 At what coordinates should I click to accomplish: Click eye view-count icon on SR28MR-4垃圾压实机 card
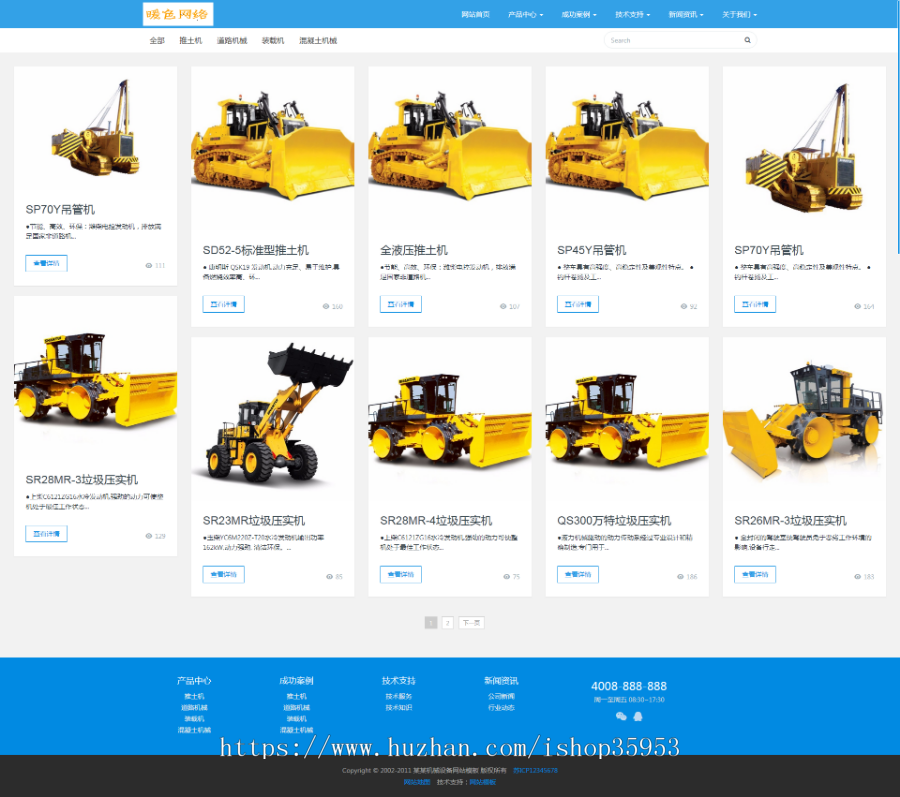click(x=507, y=577)
